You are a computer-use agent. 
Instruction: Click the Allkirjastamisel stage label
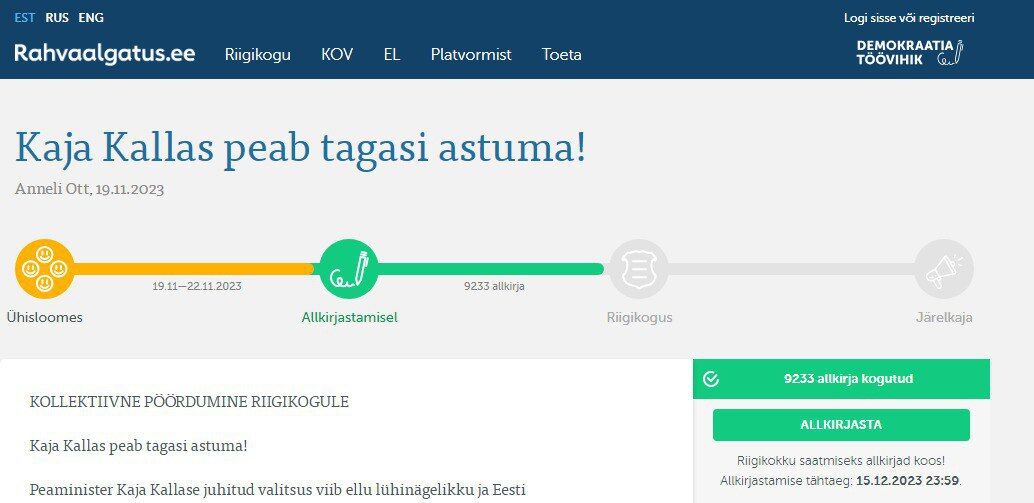pyautogui.click(x=350, y=318)
